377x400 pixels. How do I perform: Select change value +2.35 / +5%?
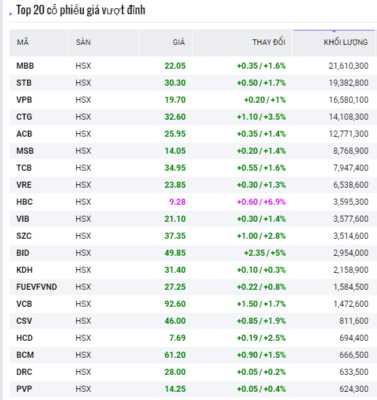(x=265, y=253)
